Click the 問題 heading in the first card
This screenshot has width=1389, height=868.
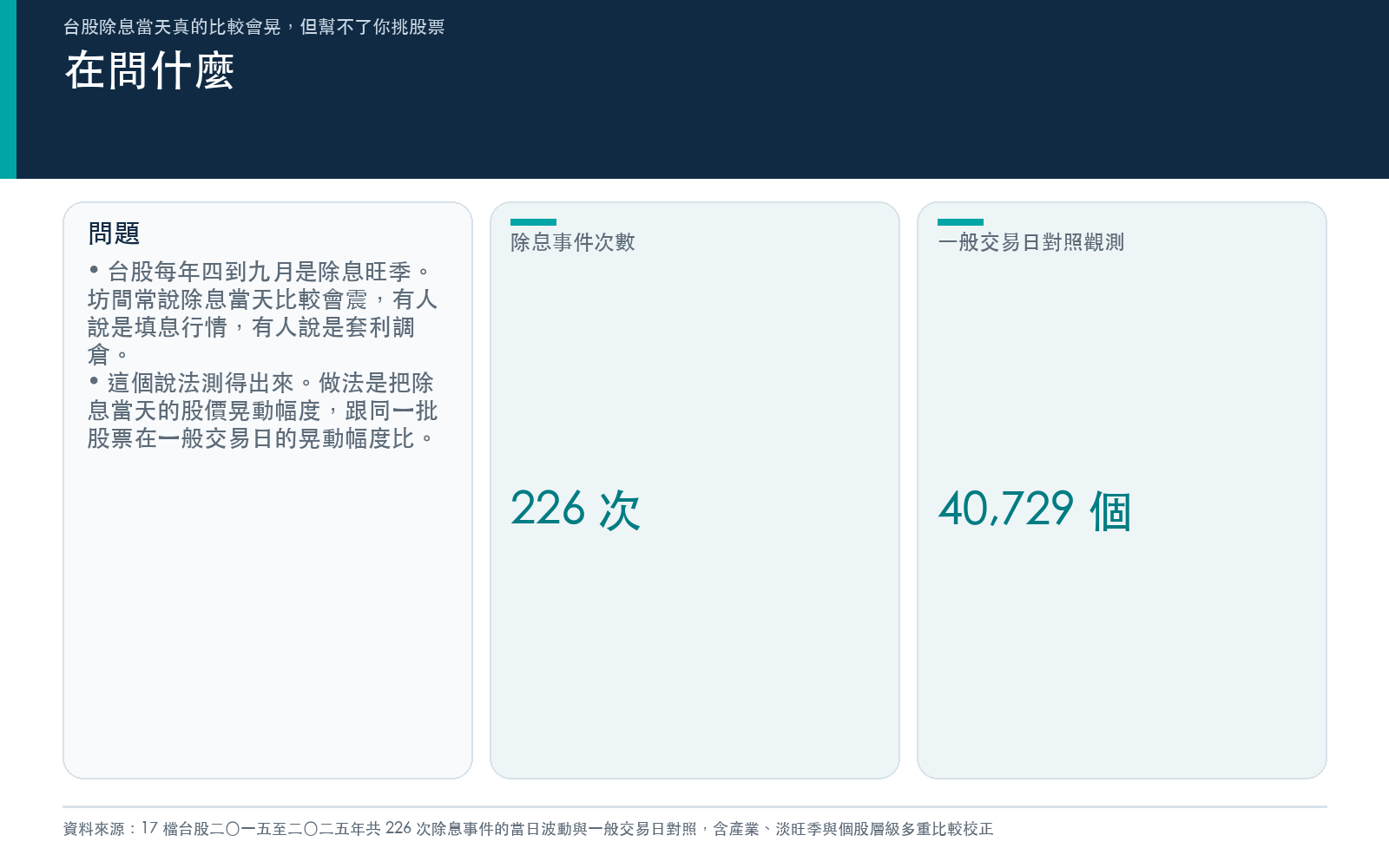[114, 233]
